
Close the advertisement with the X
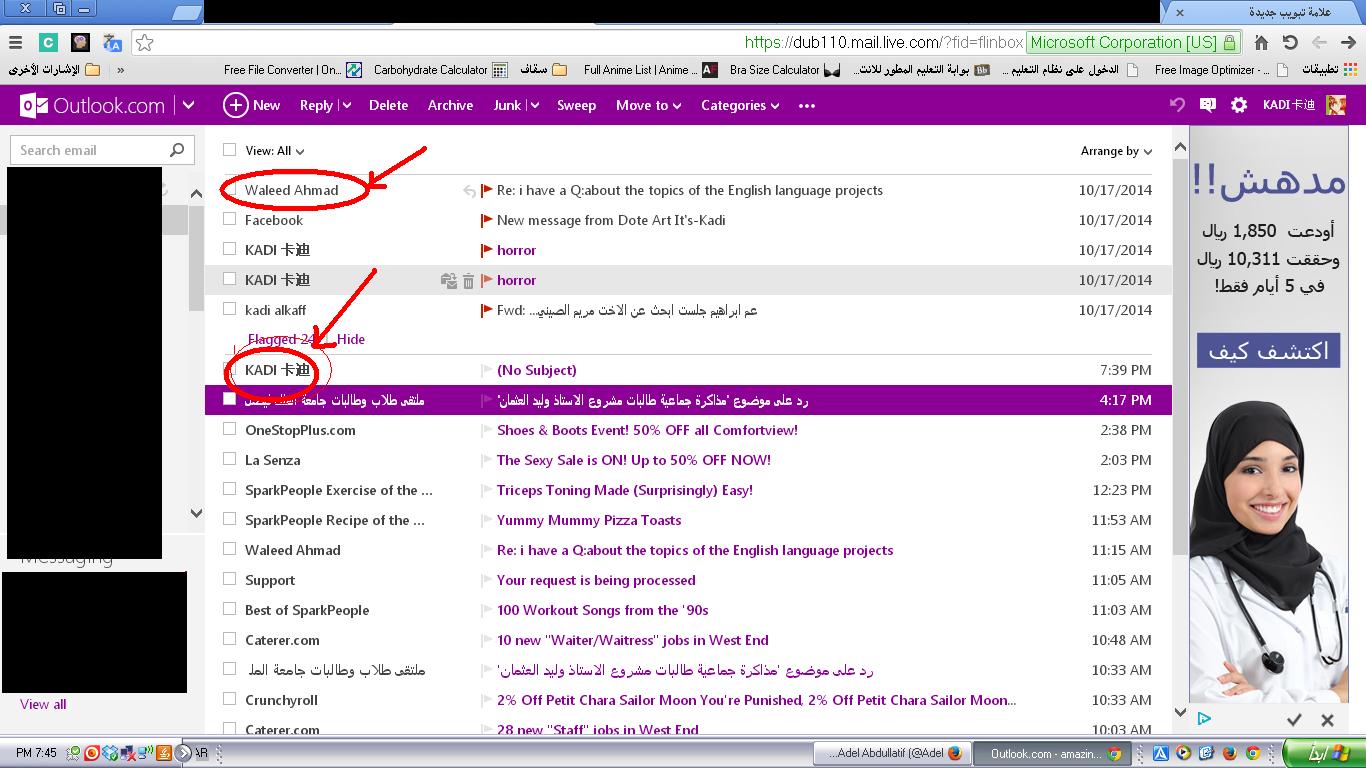pyautogui.click(x=1327, y=719)
